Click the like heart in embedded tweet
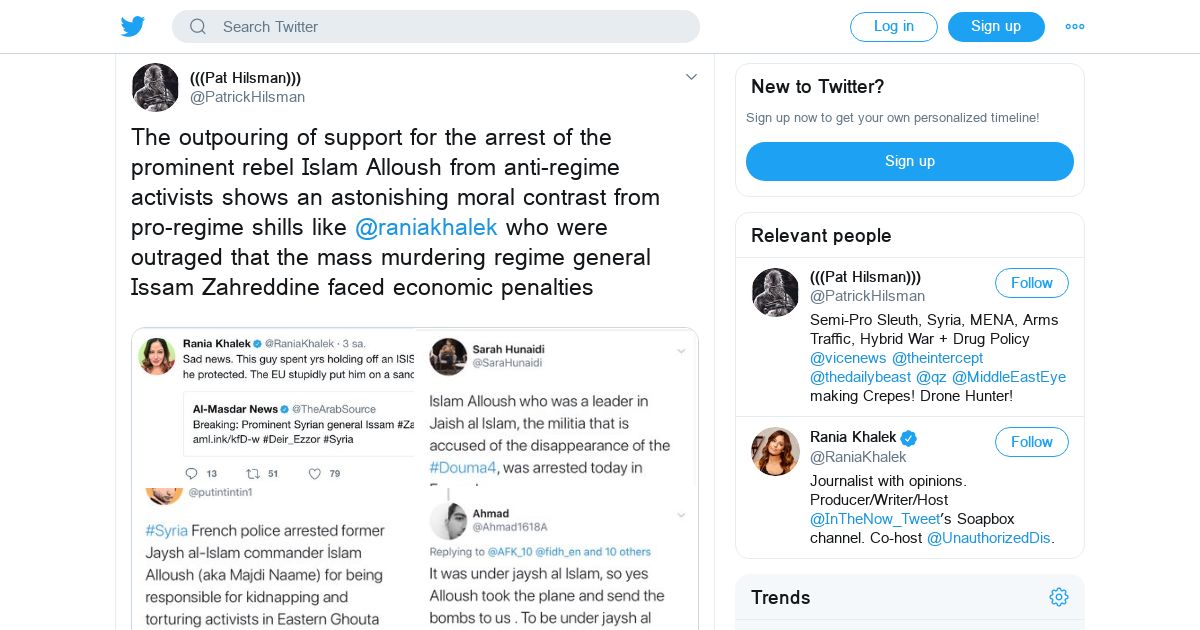This screenshot has height=630, width=1200. tap(315, 473)
